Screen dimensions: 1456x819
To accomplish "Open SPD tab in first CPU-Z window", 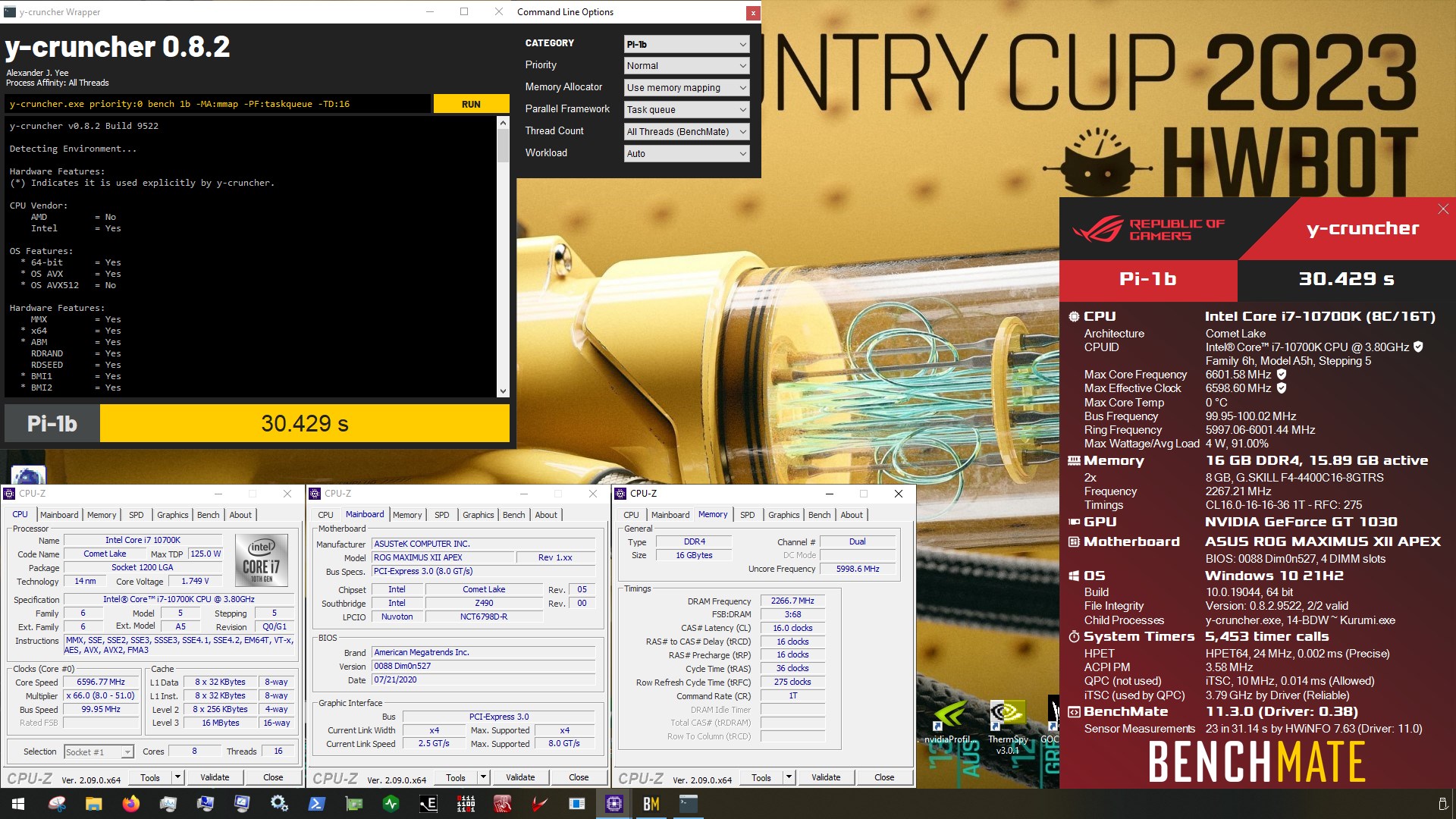I will tap(136, 515).
